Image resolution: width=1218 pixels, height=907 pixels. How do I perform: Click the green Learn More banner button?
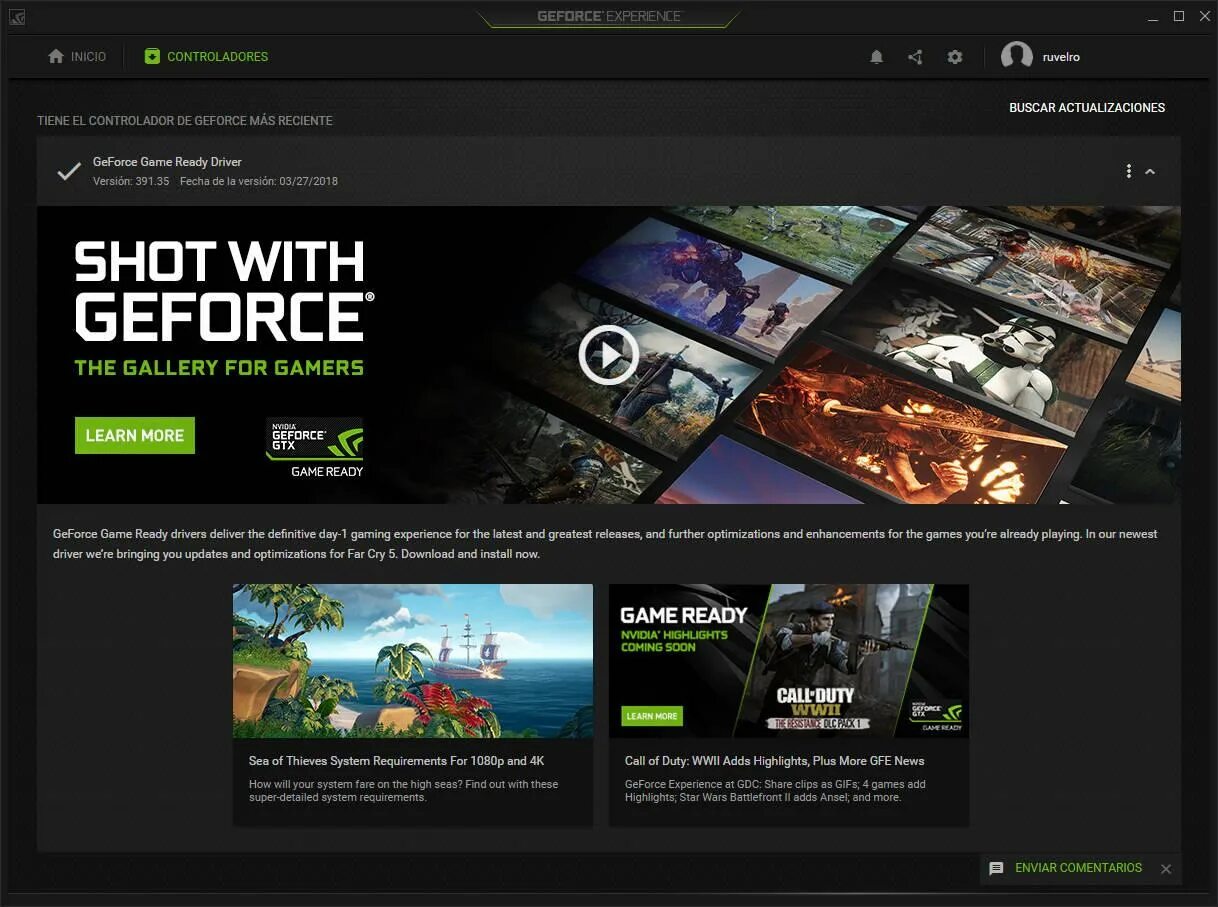click(x=135, y=435)
